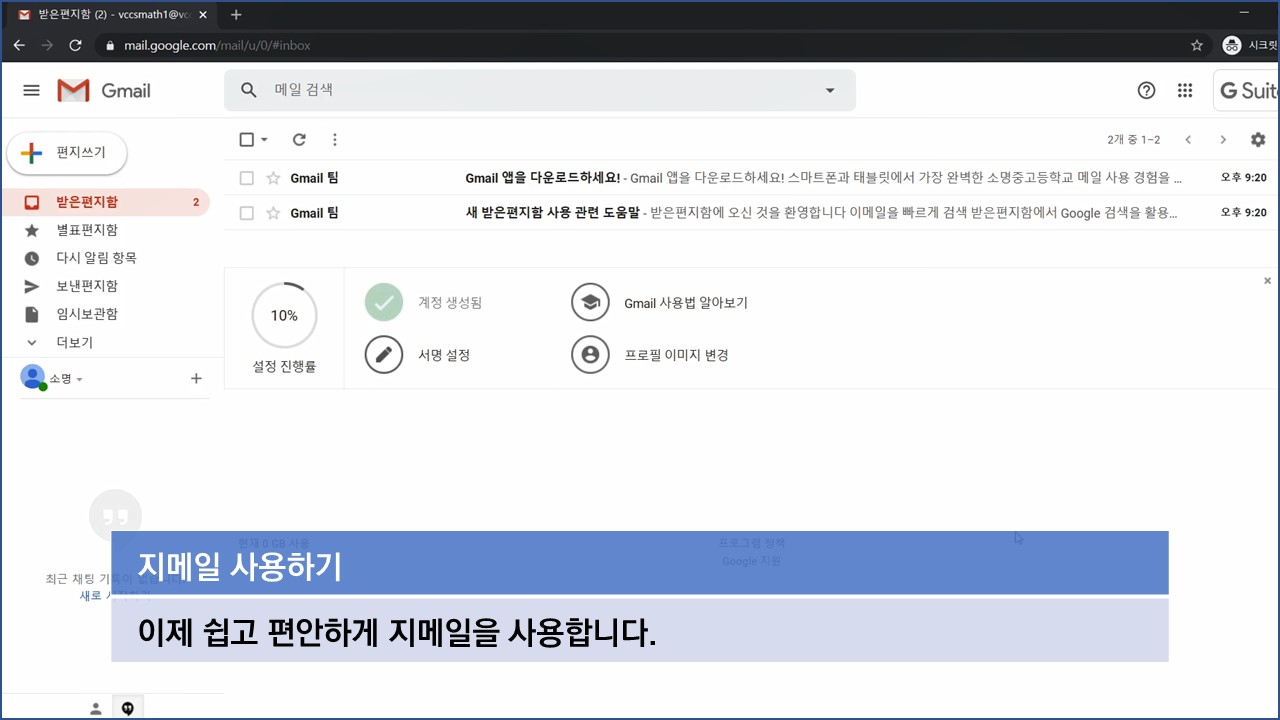Click the 계정 생성됨 checkmark icon

coord(384,302)
